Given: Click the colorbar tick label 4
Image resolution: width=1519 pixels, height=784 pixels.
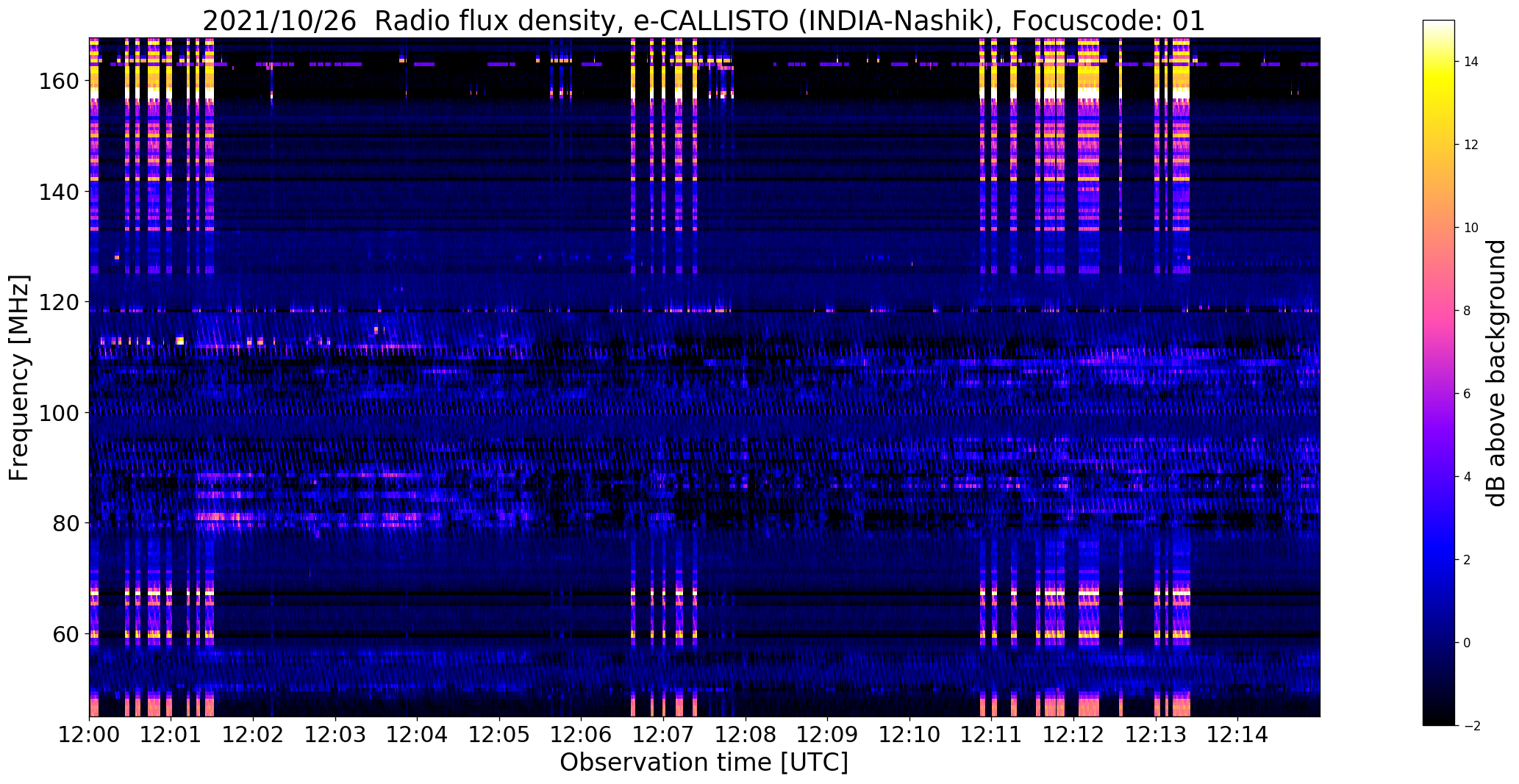Looking at the screenshot, I should pyautogui.click(x=1468, y=477).
